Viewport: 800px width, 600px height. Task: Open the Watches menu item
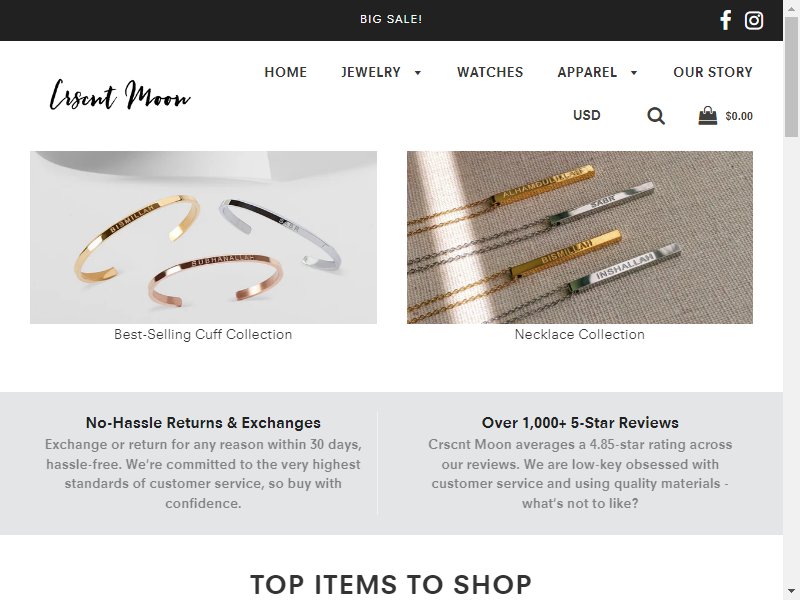(490, 72)
